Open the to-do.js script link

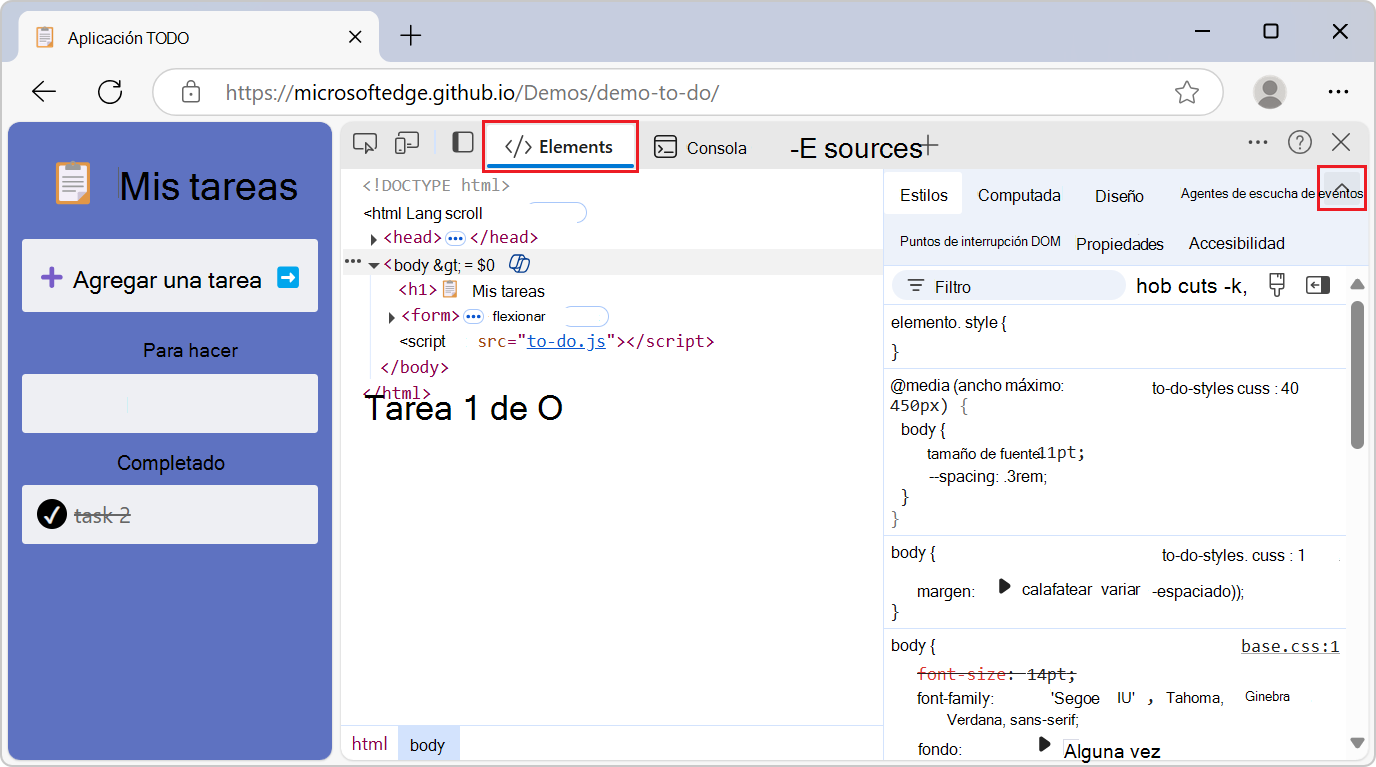point(566,342)
